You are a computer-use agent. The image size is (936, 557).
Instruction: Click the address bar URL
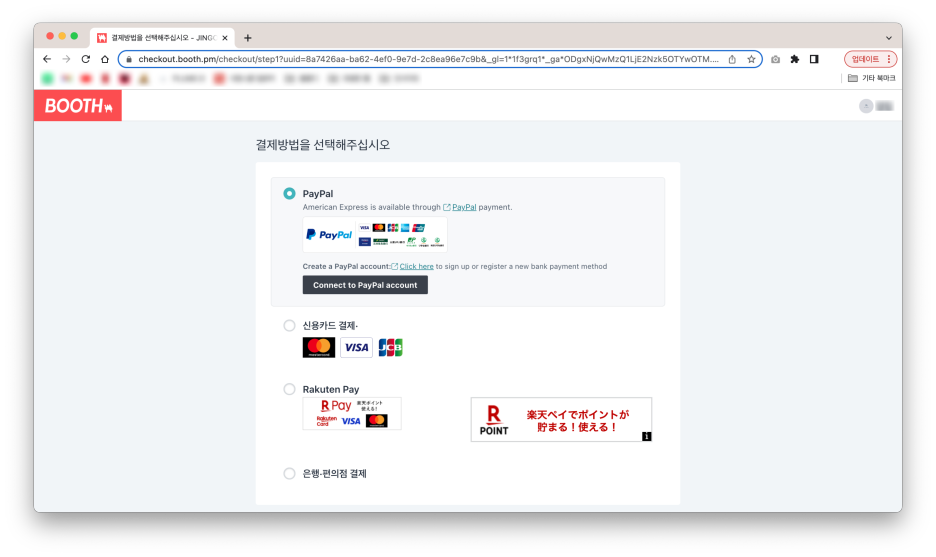pos(428,59)
